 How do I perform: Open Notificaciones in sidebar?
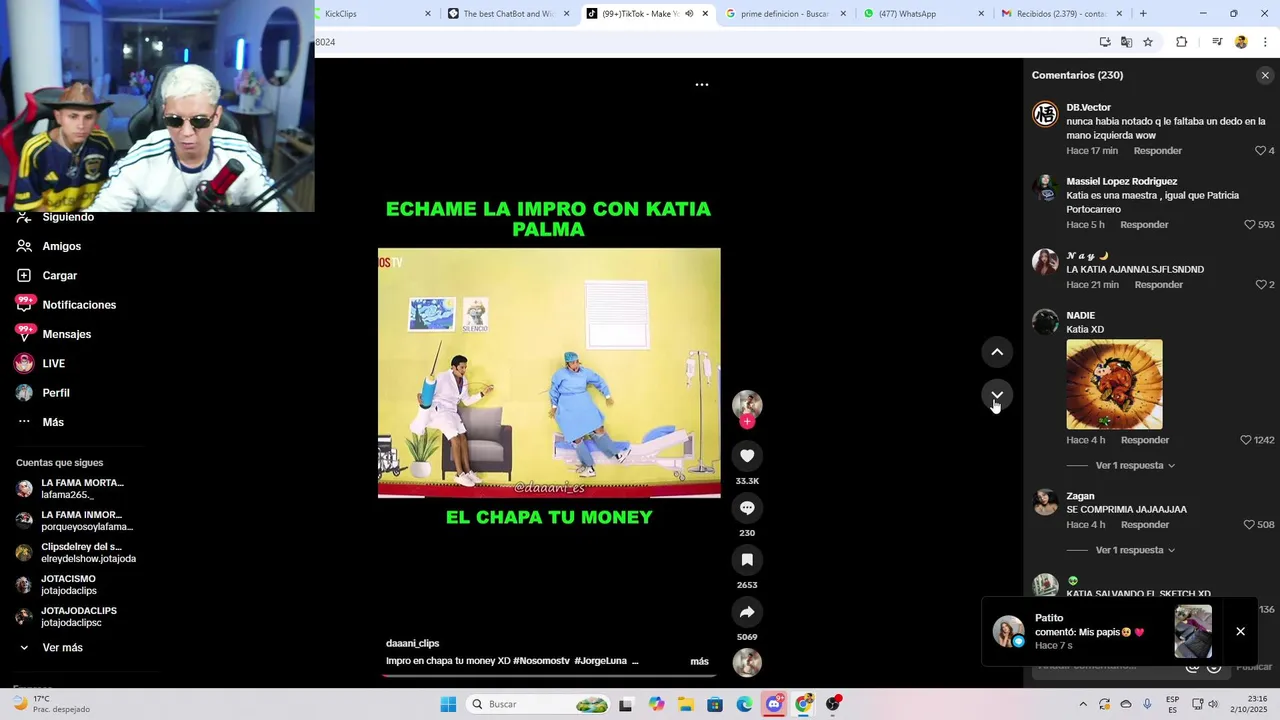[x=78, y=305]
